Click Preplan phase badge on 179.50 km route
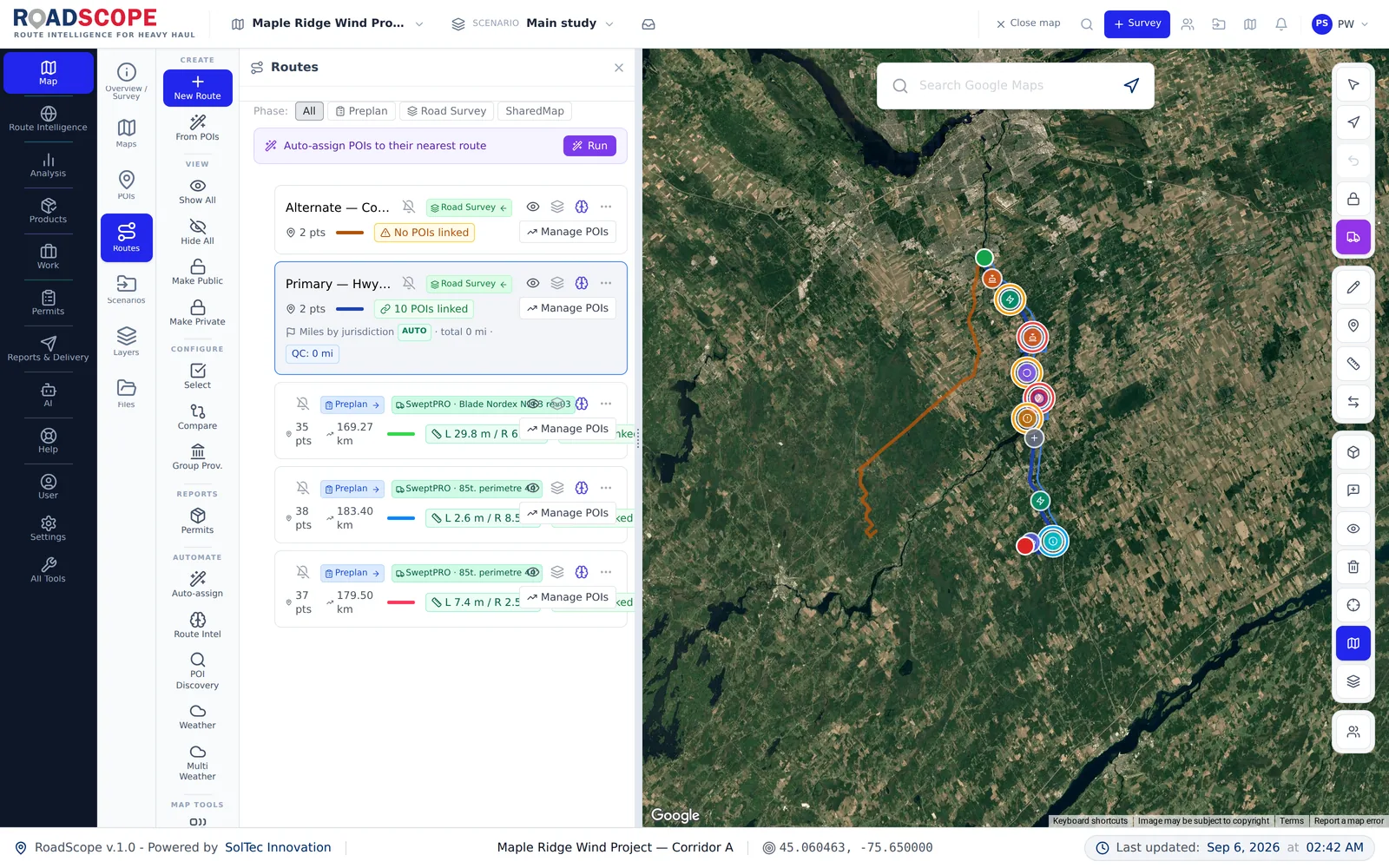 [x=352, y=573]
